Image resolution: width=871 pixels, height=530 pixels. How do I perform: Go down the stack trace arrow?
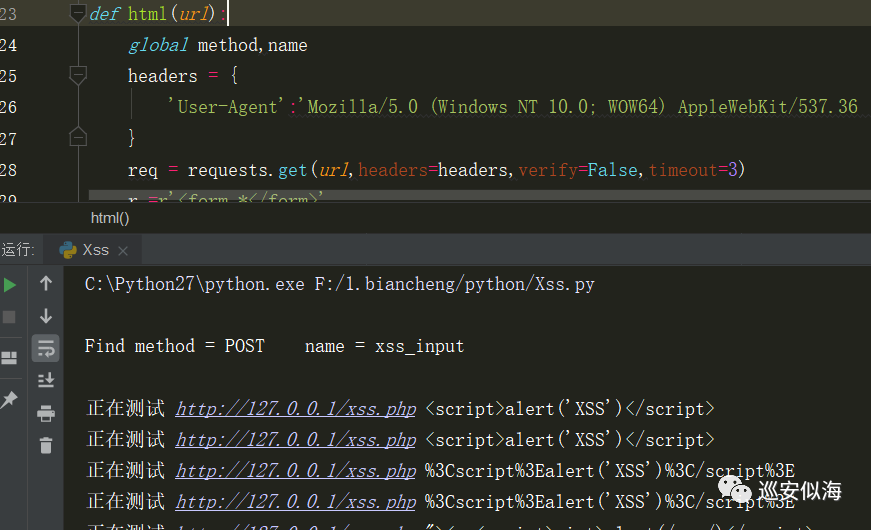click(46, 316)
